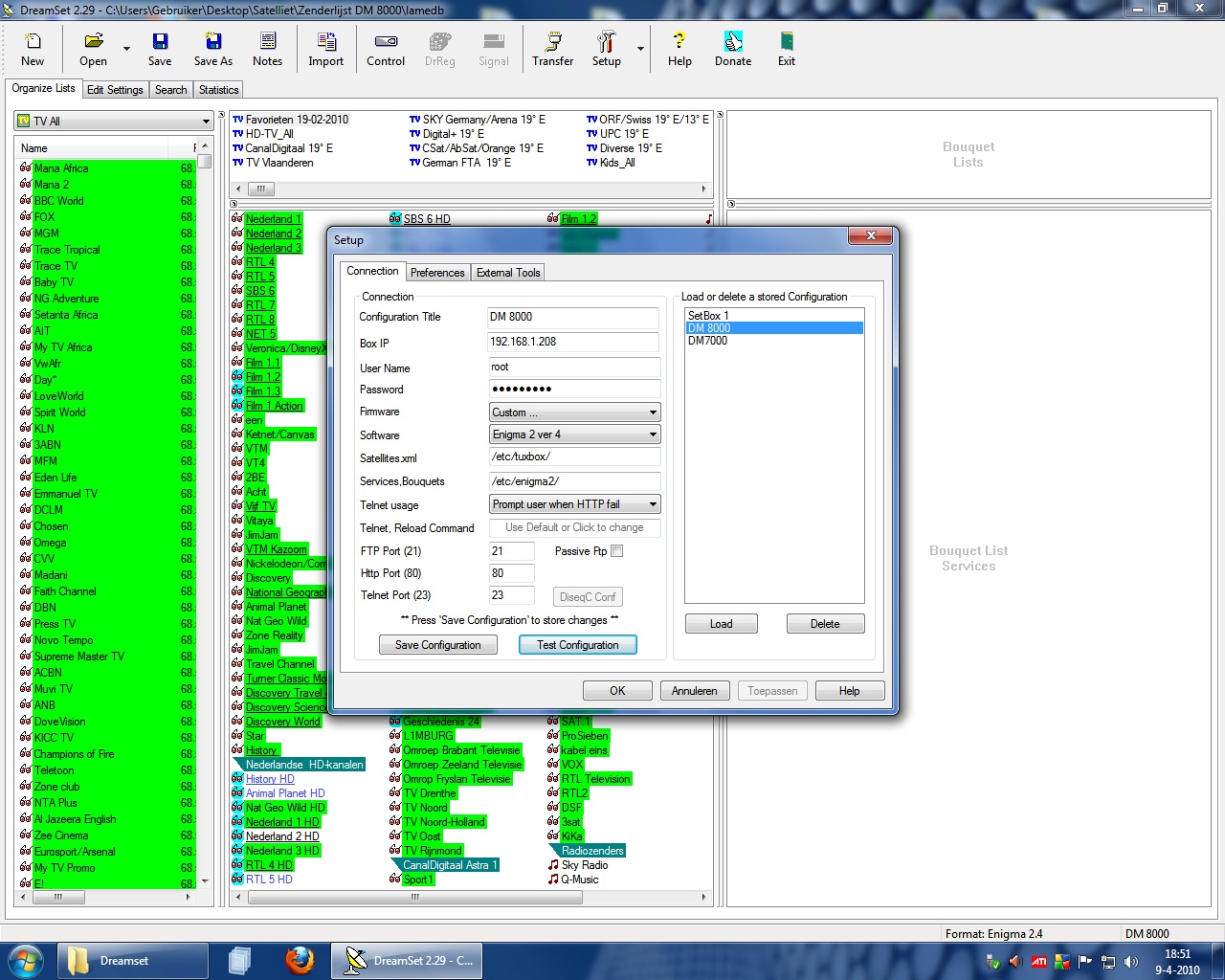The image size is (1225, 980).
Task: Open the Telnet usage dropdown
Action: [x=574, y=504]
